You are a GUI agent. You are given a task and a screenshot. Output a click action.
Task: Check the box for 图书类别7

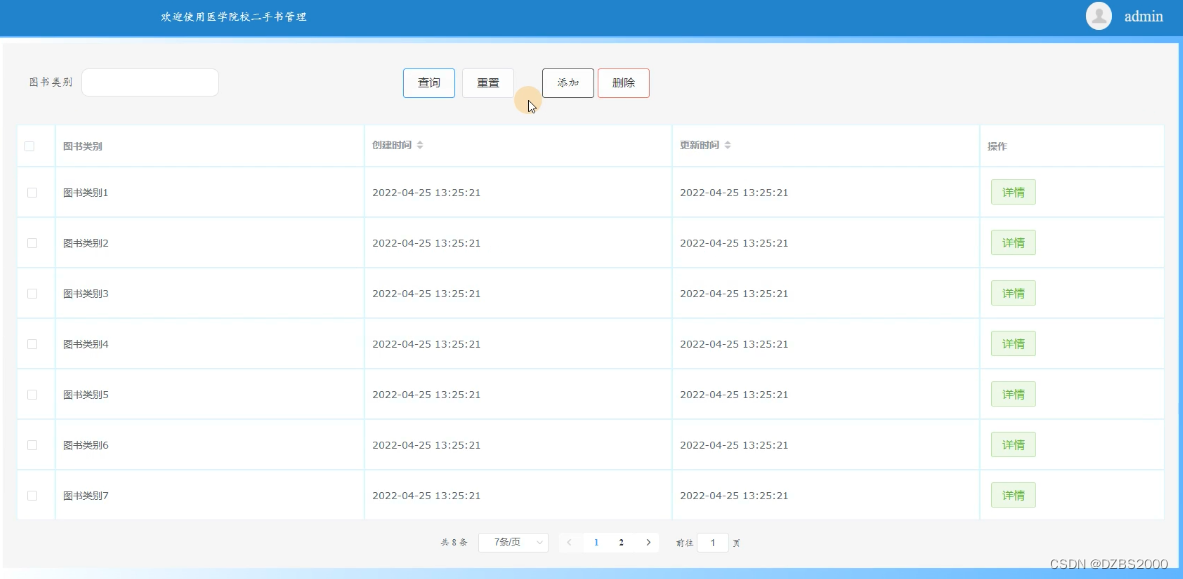click(32, 495)
